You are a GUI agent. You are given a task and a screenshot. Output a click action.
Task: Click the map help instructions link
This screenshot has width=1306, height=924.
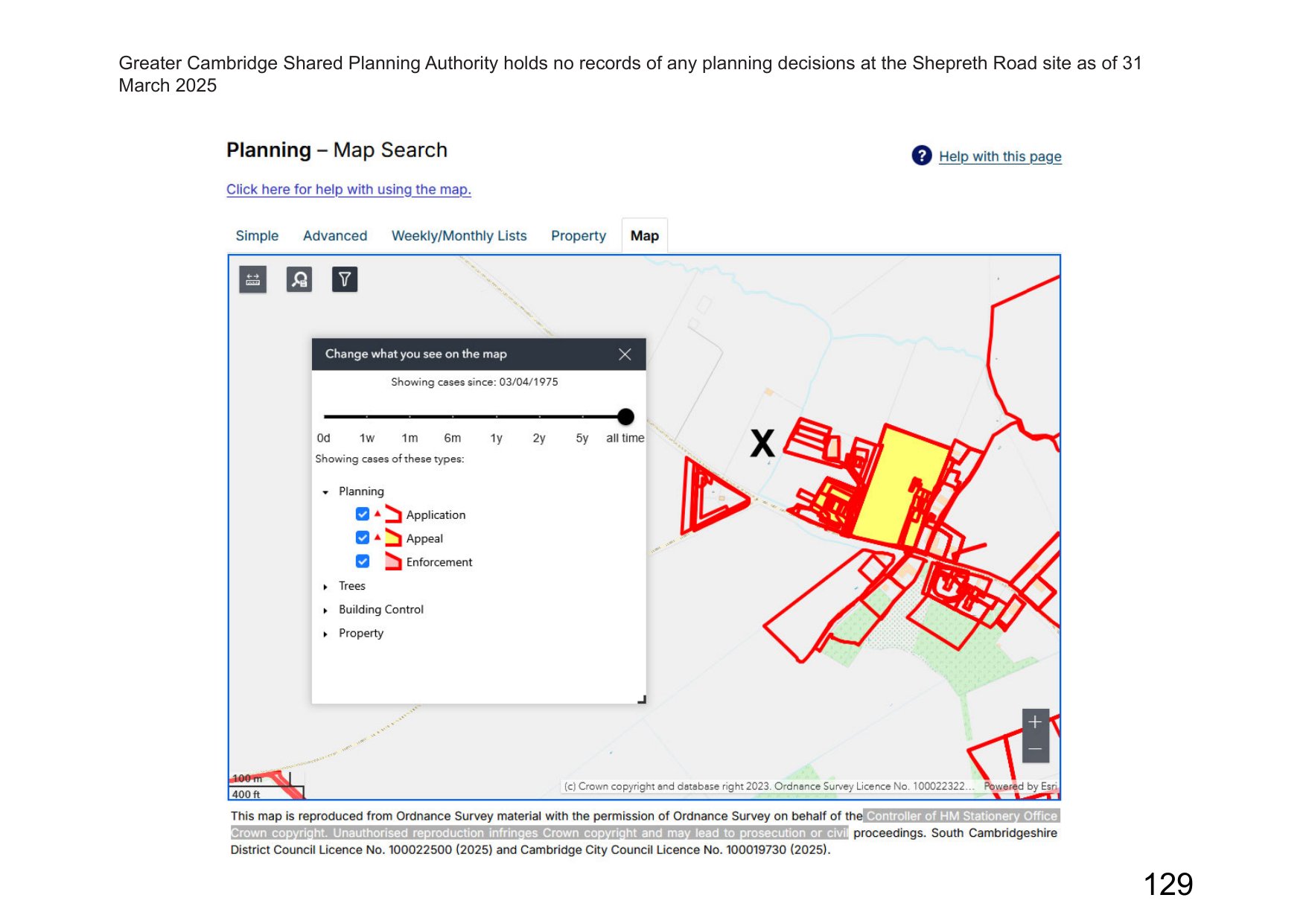point(348,189)
